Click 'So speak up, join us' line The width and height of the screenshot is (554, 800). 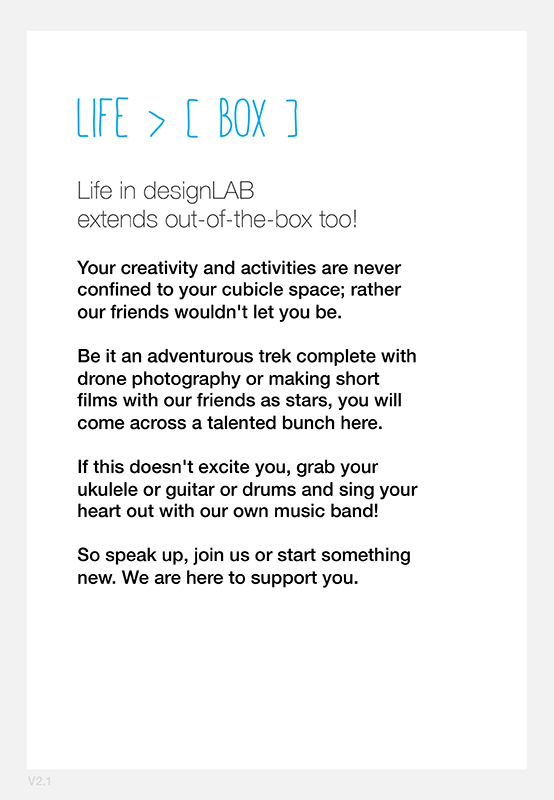pos(244,556)
